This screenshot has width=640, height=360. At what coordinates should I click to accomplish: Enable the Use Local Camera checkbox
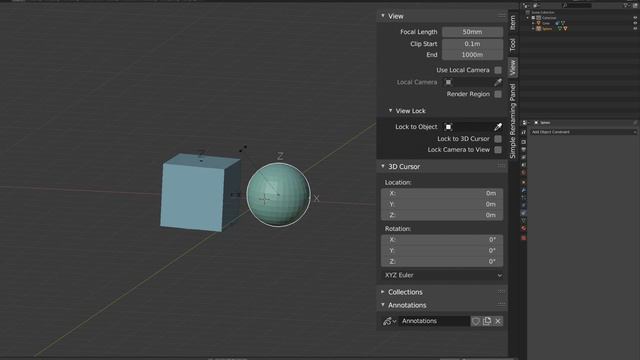point(498,70)
